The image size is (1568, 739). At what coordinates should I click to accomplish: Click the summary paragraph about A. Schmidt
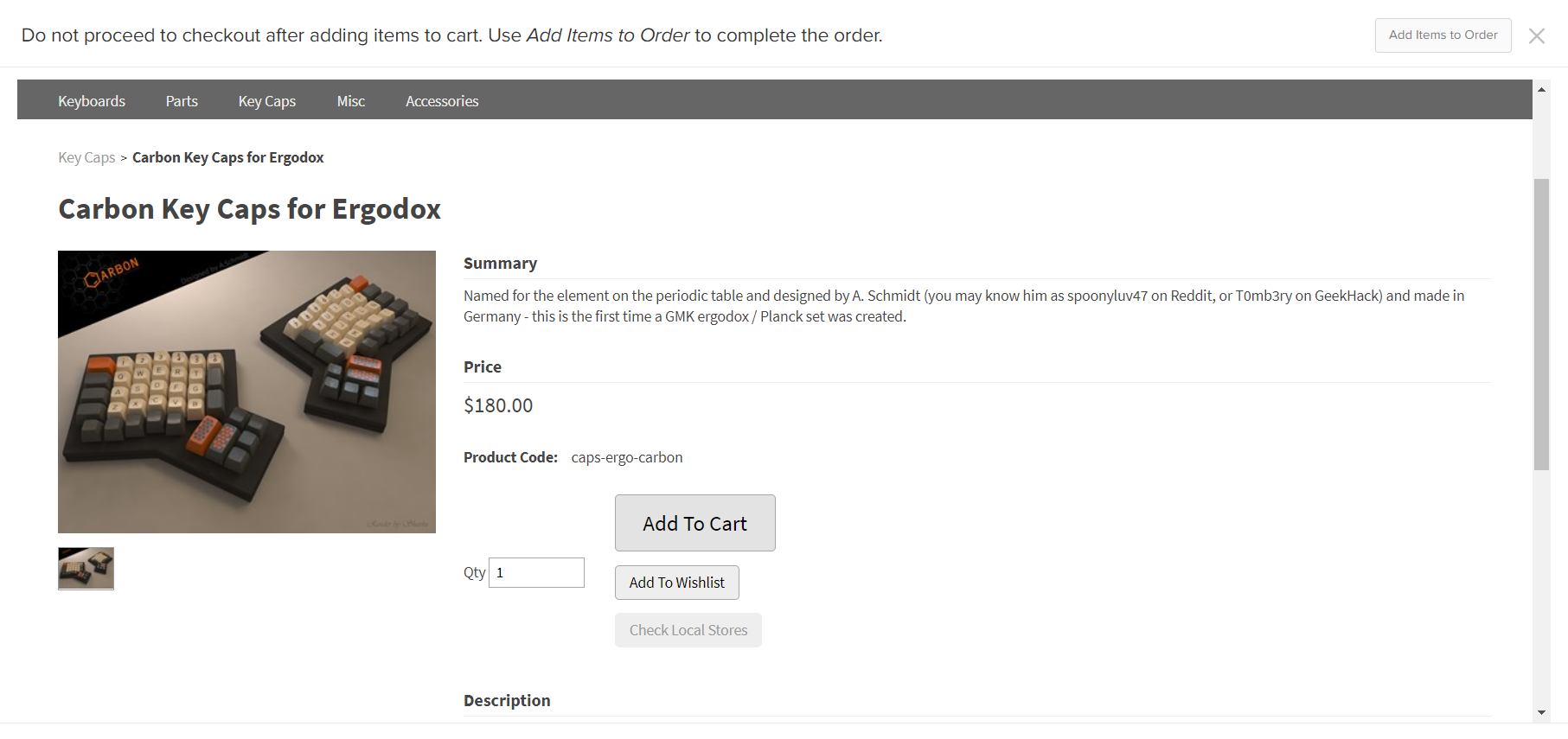click(x=963, y=306)
